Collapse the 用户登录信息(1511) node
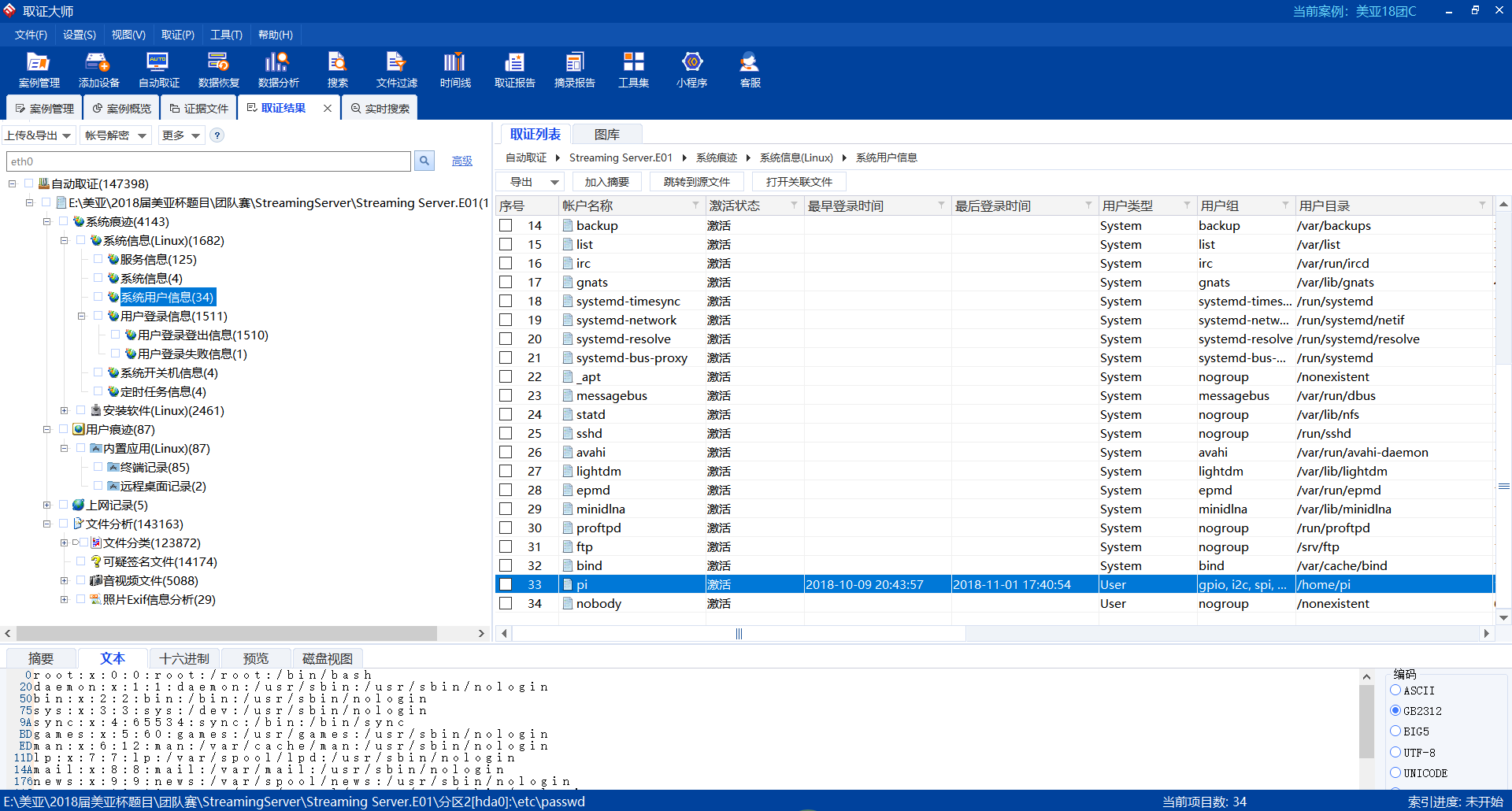1512x811 pixels. [81, 316]
